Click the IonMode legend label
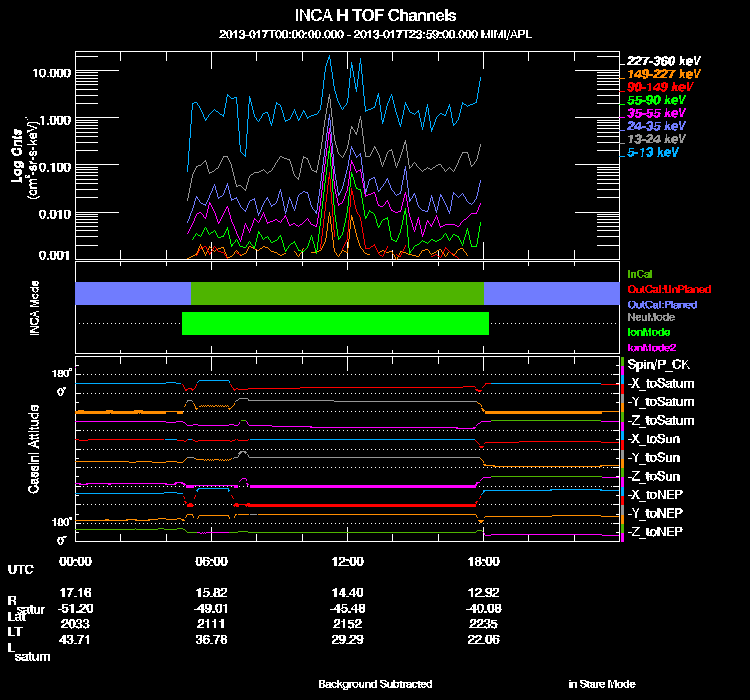Image resolution: width=750 pixels, height=700 pixels. 647,331
